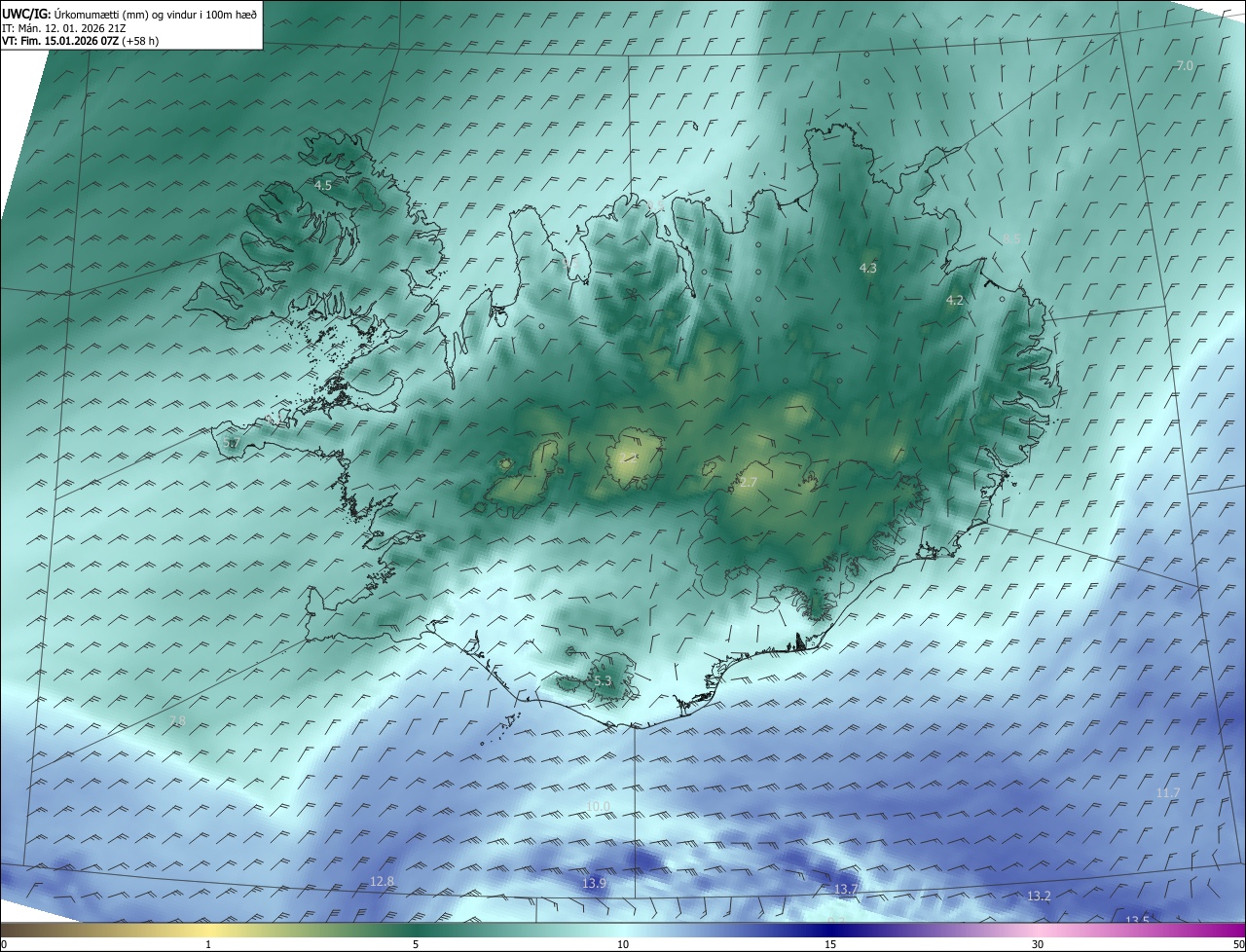
Task: Click the 4.5 value label over the Westfjords
Action: 323,184
